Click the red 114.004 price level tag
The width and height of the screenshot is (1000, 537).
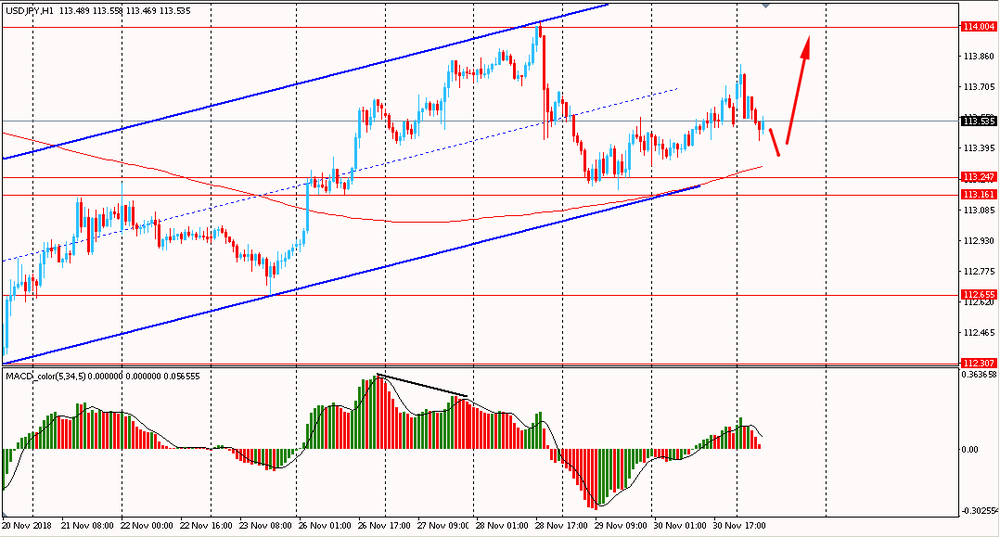coord(978,27)
